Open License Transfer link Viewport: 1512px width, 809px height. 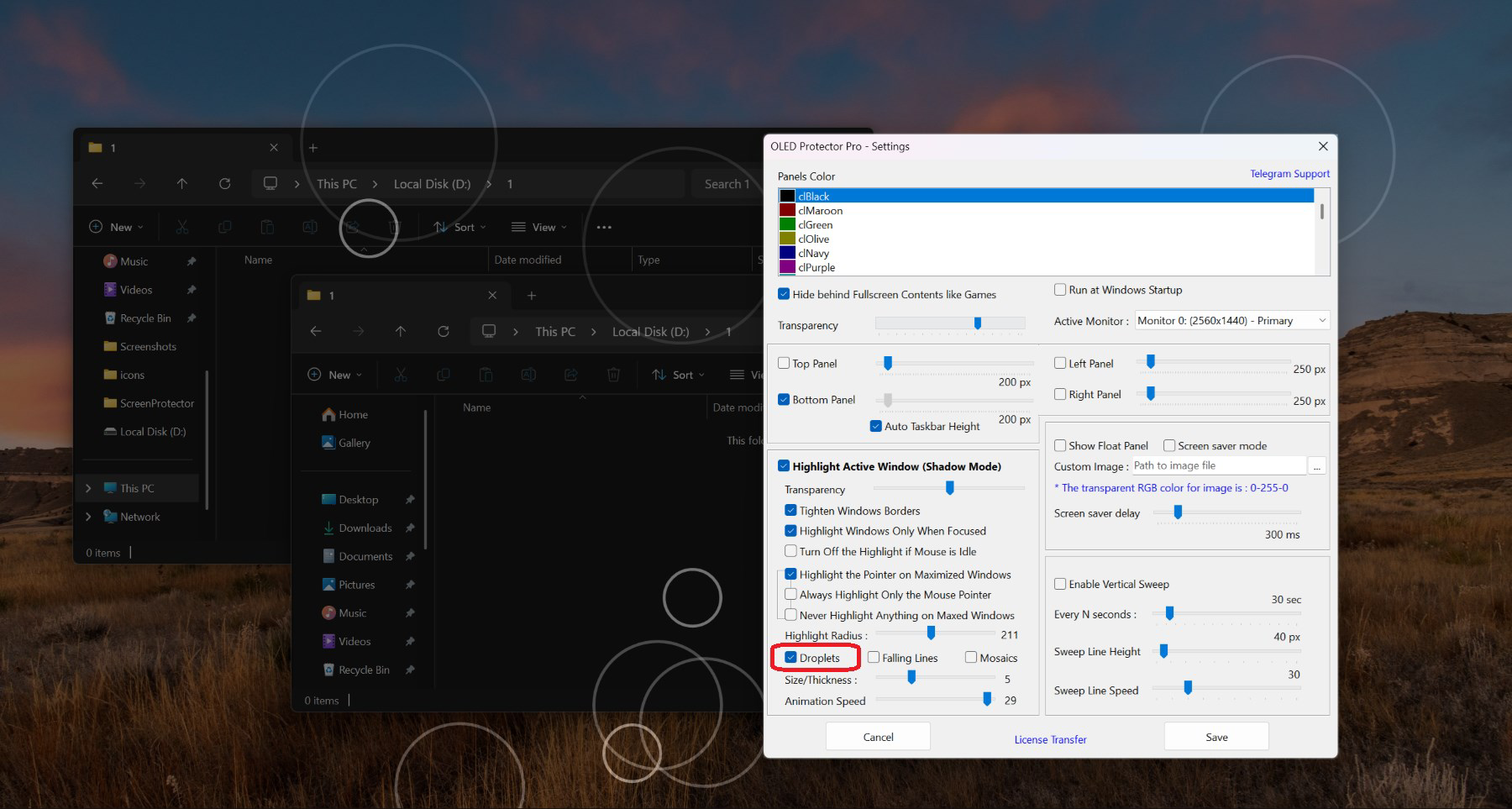[1050, 739]
